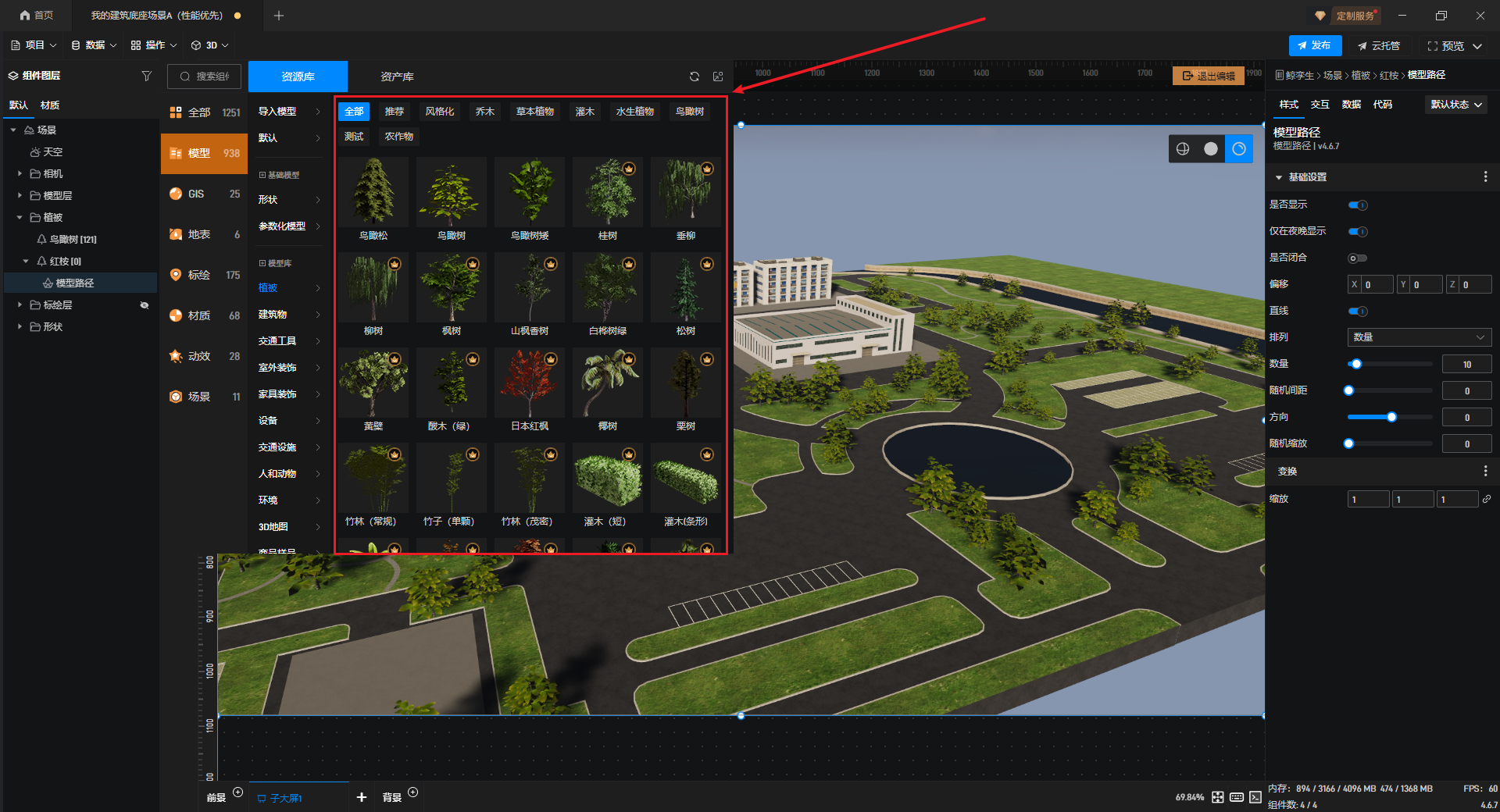Toggle the 是否显示 switch
Image resolution: width=1500 pixels, height=812 pixels.
coord(1358,205)
